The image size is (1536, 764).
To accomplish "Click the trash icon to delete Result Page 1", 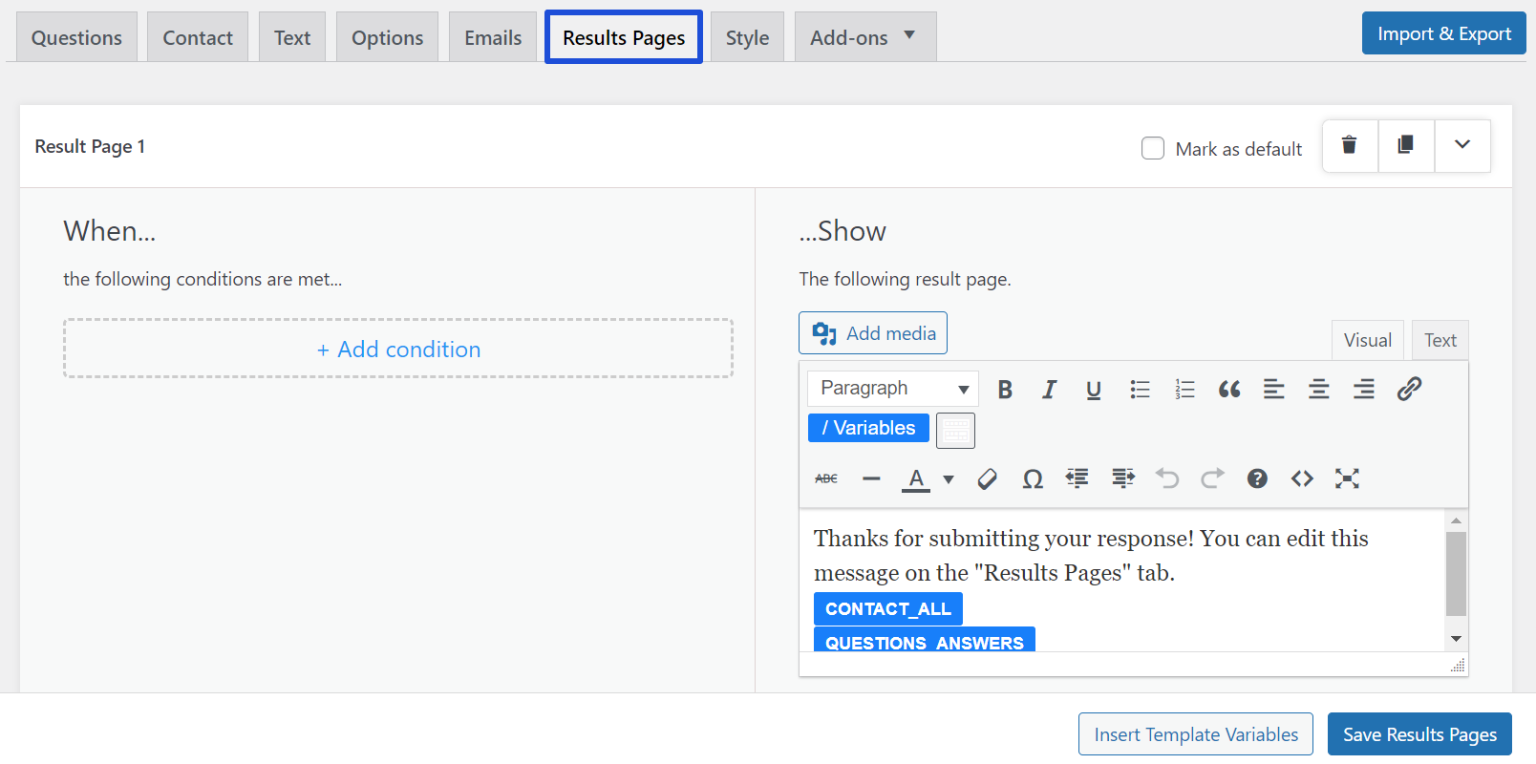I will pos(1349,146).
